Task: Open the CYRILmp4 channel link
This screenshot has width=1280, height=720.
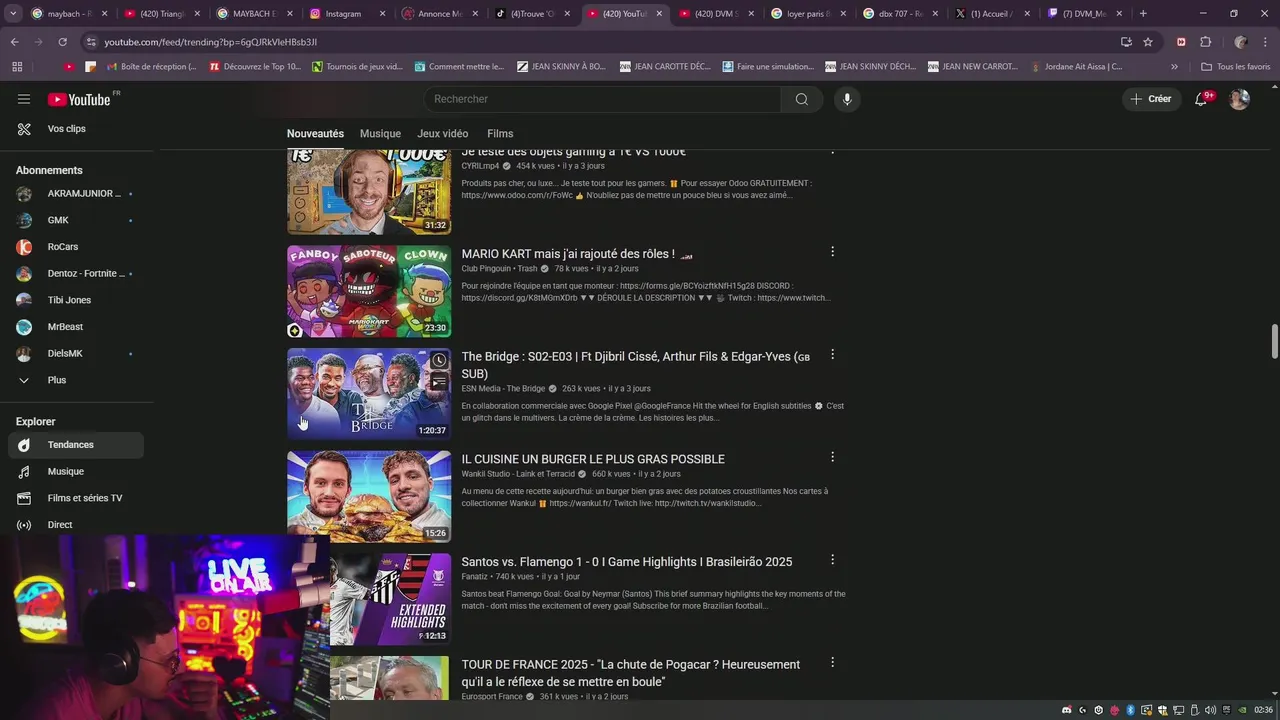Action: (x=480, y=166)
